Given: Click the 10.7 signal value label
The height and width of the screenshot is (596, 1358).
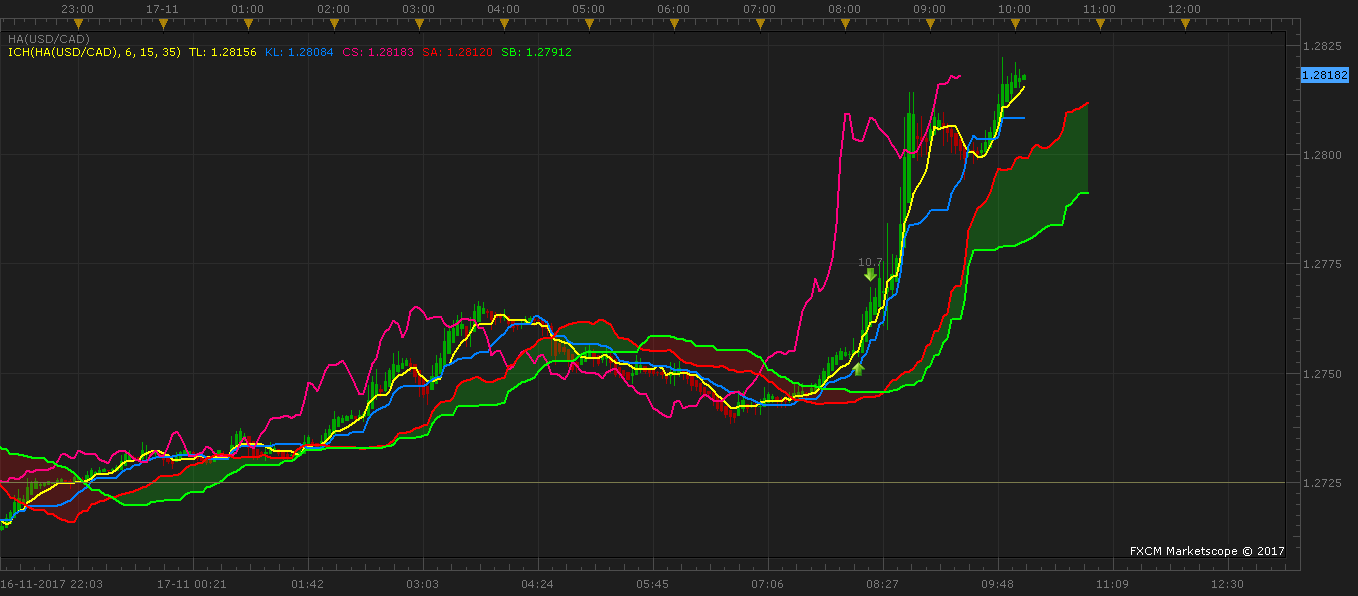Looking at the screenshot, I should [870, 262].
